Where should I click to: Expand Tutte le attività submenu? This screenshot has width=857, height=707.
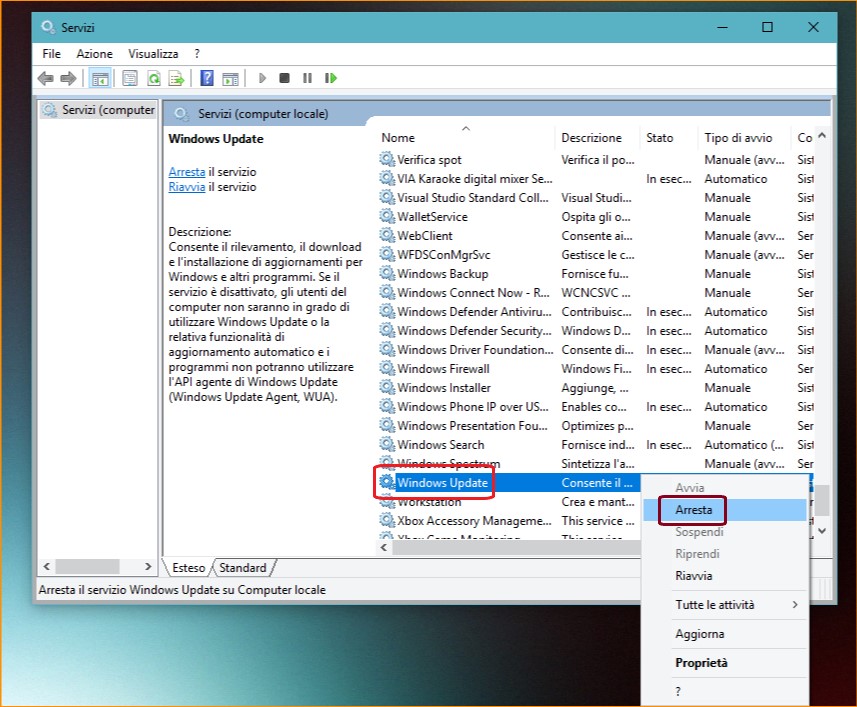coord(725,604)
